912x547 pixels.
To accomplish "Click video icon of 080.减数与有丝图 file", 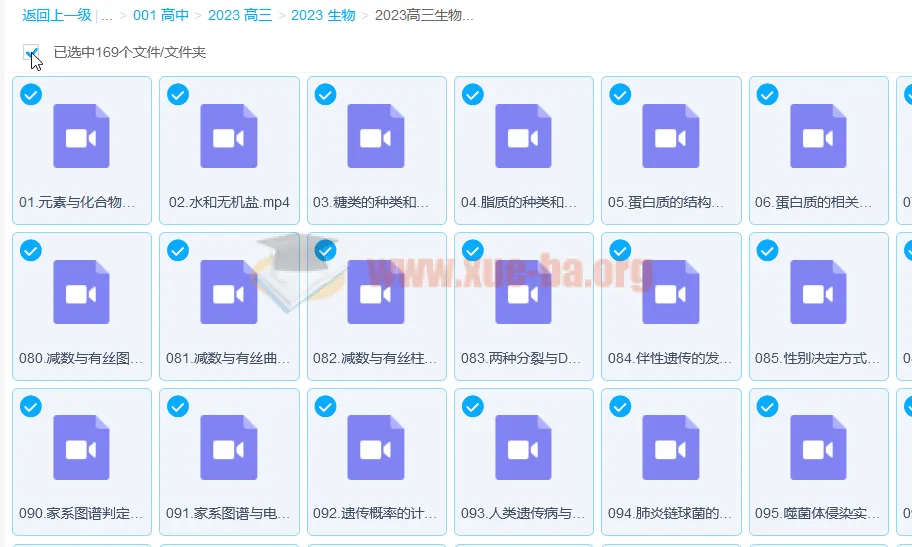I will pos(81,292).
